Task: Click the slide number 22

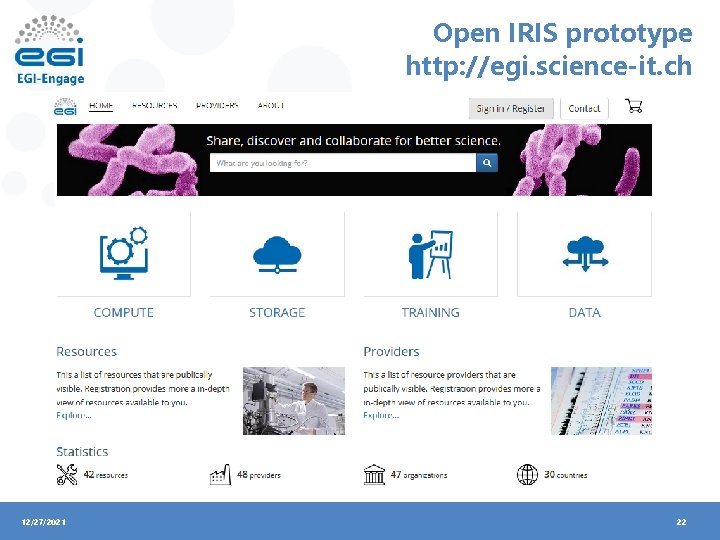Action: coord(681,522)
